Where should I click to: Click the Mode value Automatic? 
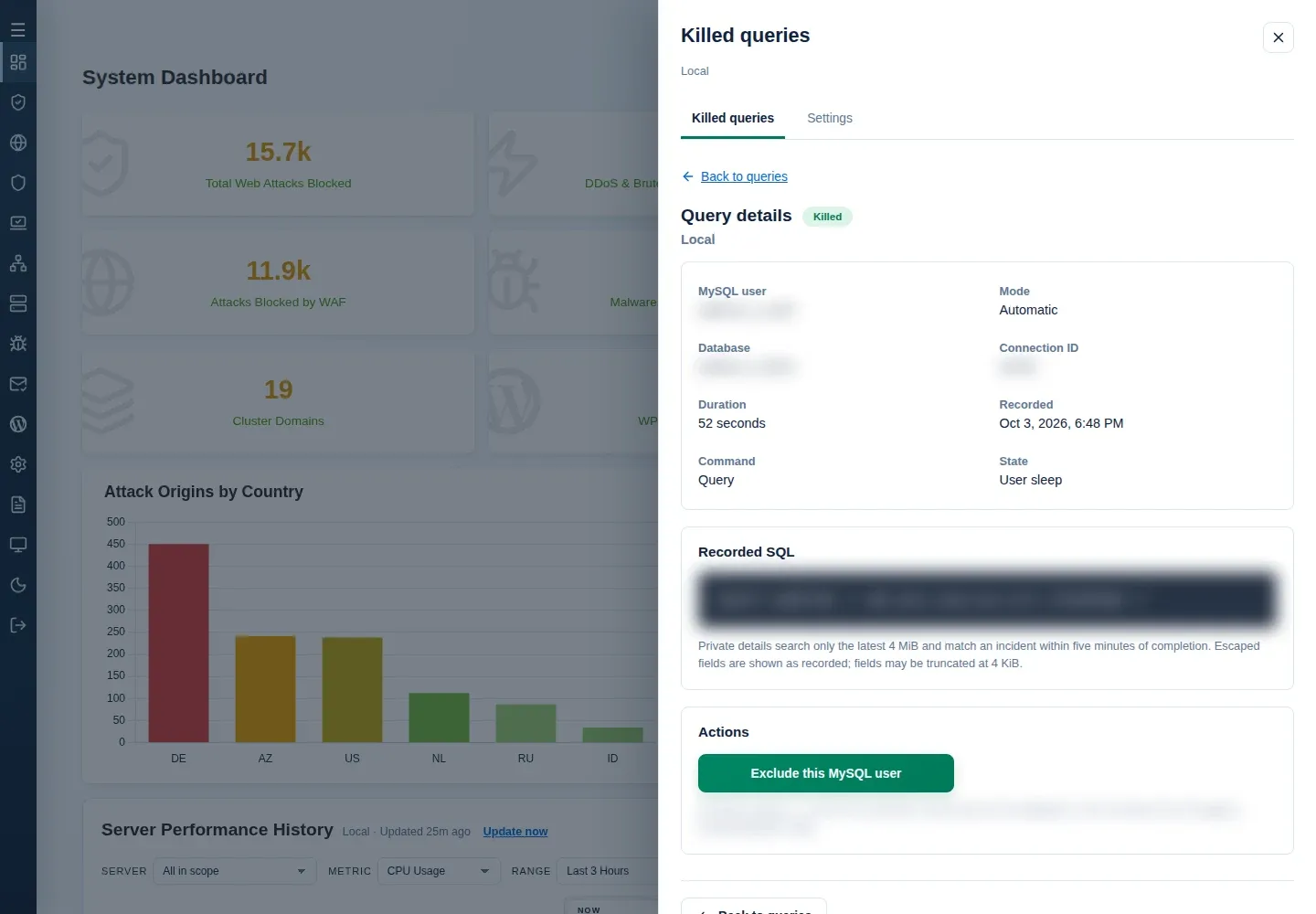click(x=1028, y=310)
